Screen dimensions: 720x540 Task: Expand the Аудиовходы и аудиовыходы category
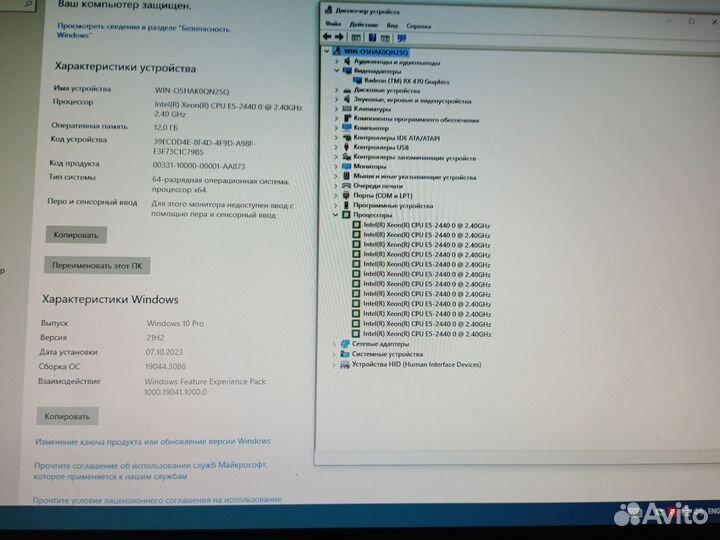[337, 61]
